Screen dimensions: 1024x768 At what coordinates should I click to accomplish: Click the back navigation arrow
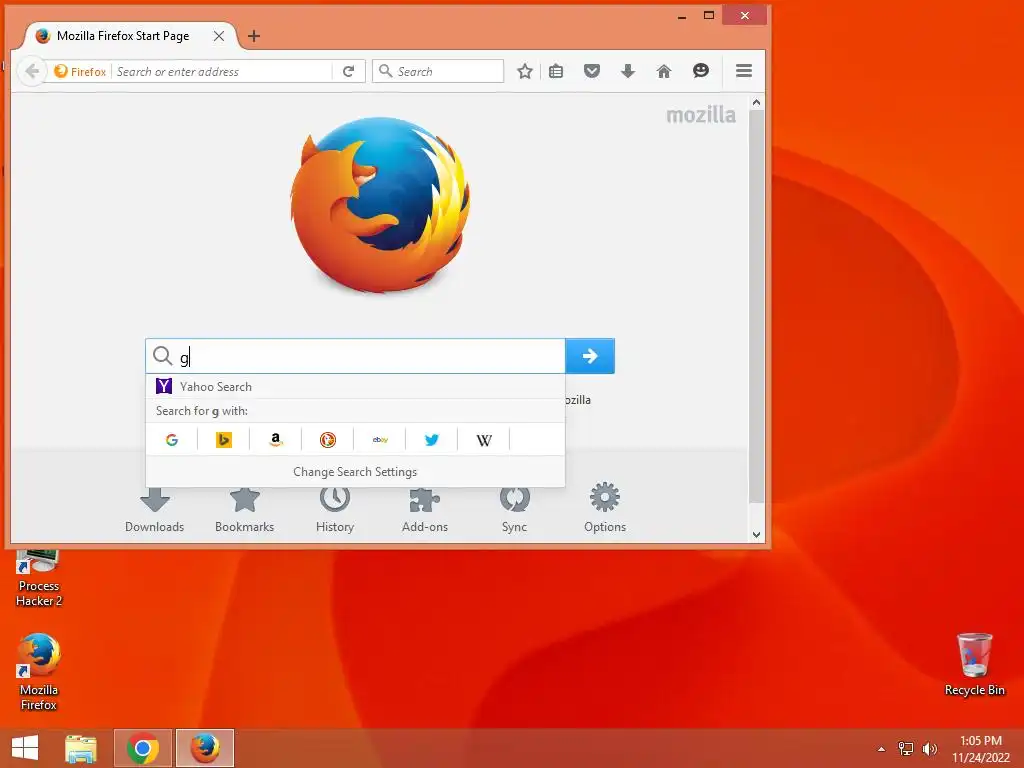point(32,71)
